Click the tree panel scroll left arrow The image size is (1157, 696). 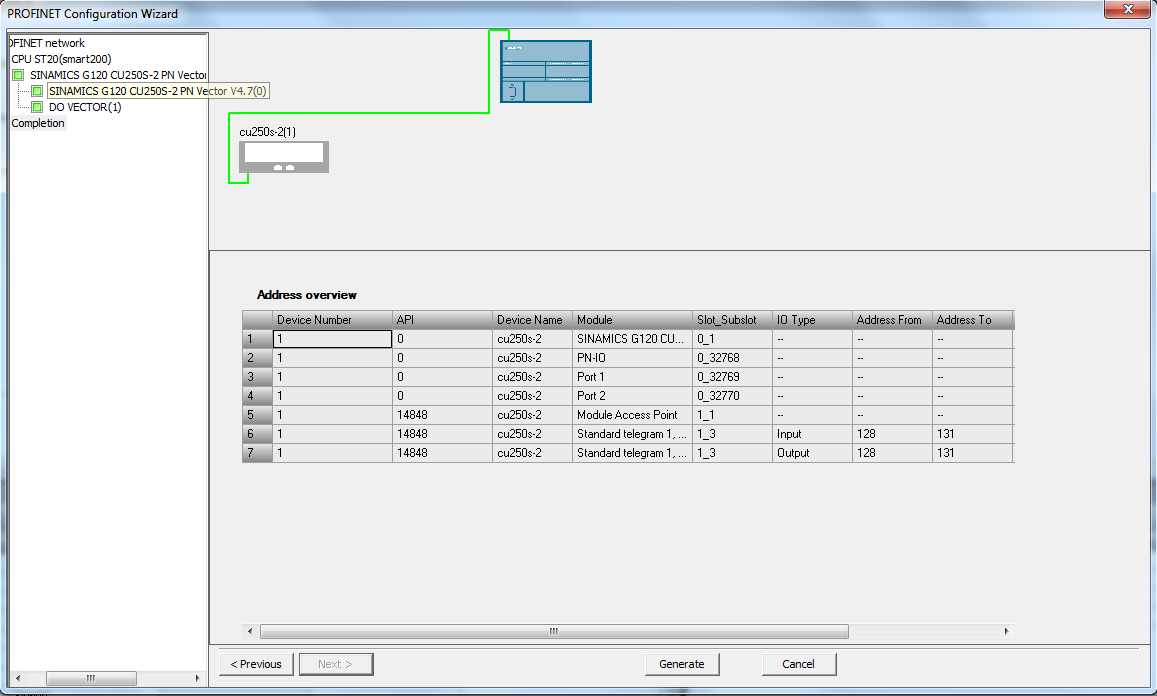click(x=18, y=678)
